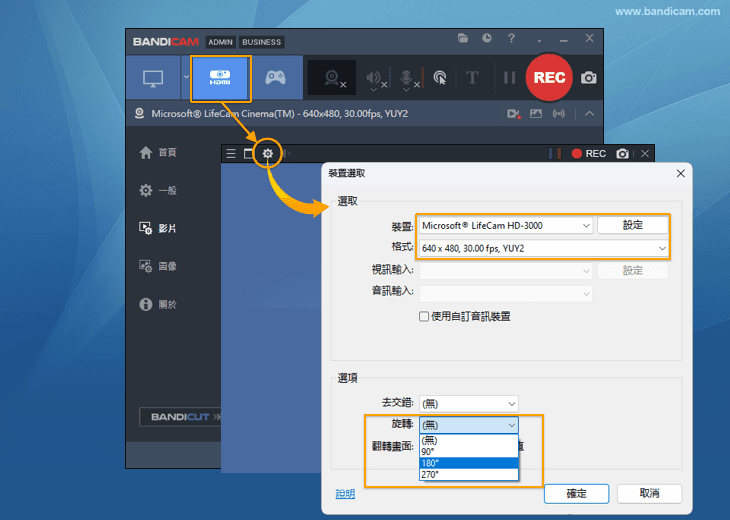Open hamburger menu in preview window
730x520 pixels.
coord(231,154)
